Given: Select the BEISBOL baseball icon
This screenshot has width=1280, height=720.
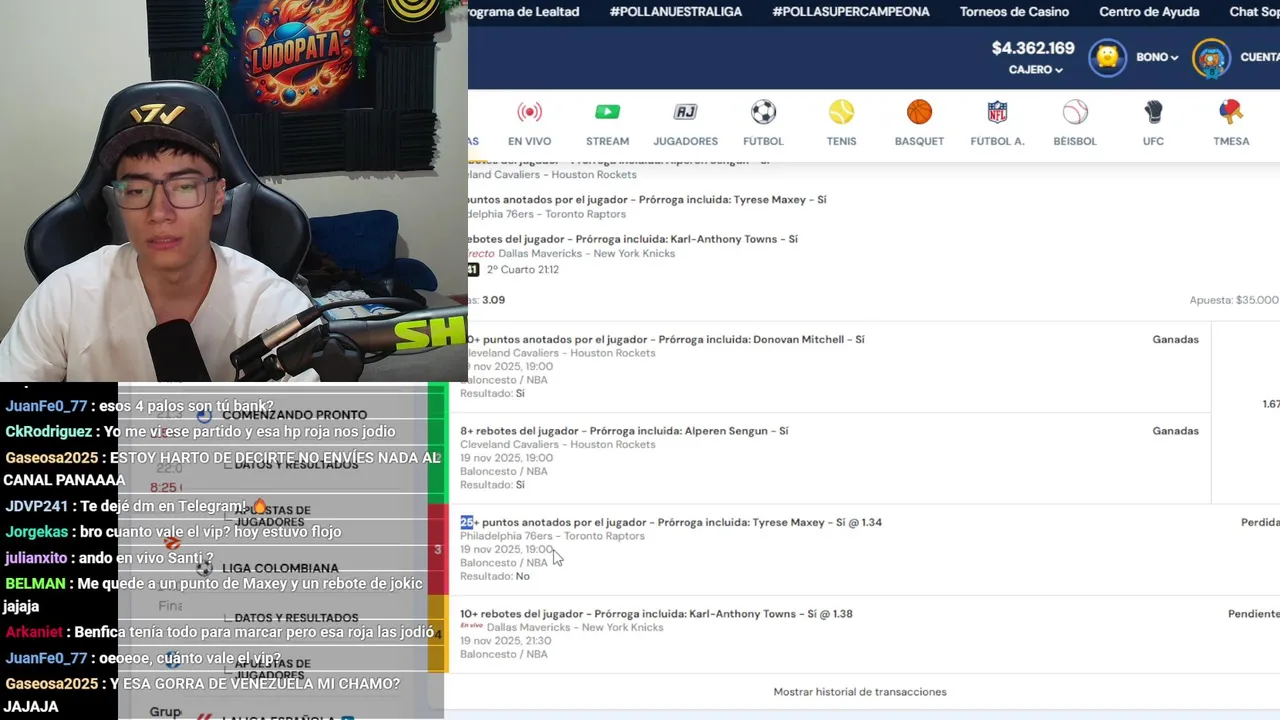Looking at the screenshot, I should click(1075, 112).
